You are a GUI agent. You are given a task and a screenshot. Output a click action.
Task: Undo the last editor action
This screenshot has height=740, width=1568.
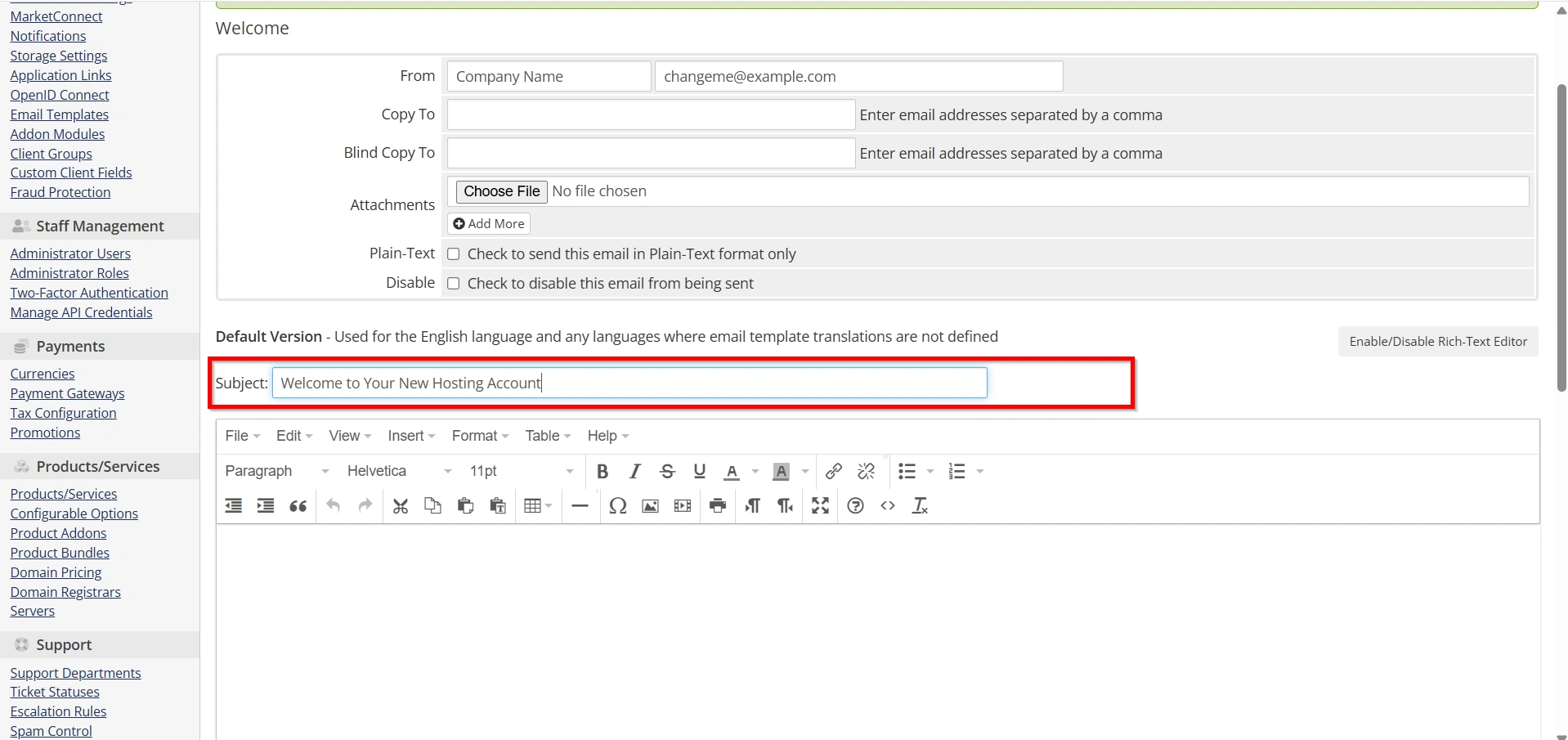pos(333,506)
